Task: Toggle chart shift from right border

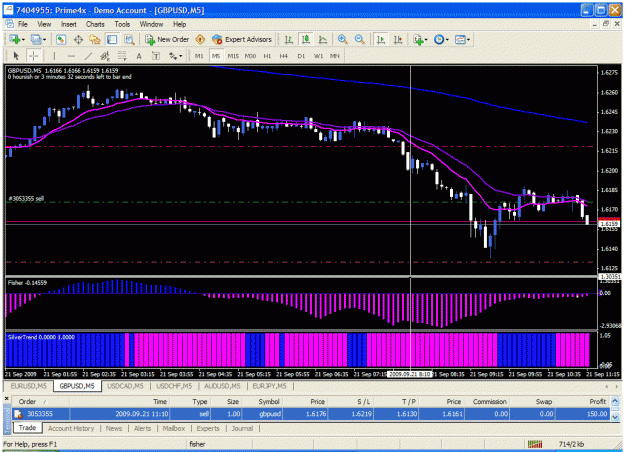Action: tap(398, 39)
